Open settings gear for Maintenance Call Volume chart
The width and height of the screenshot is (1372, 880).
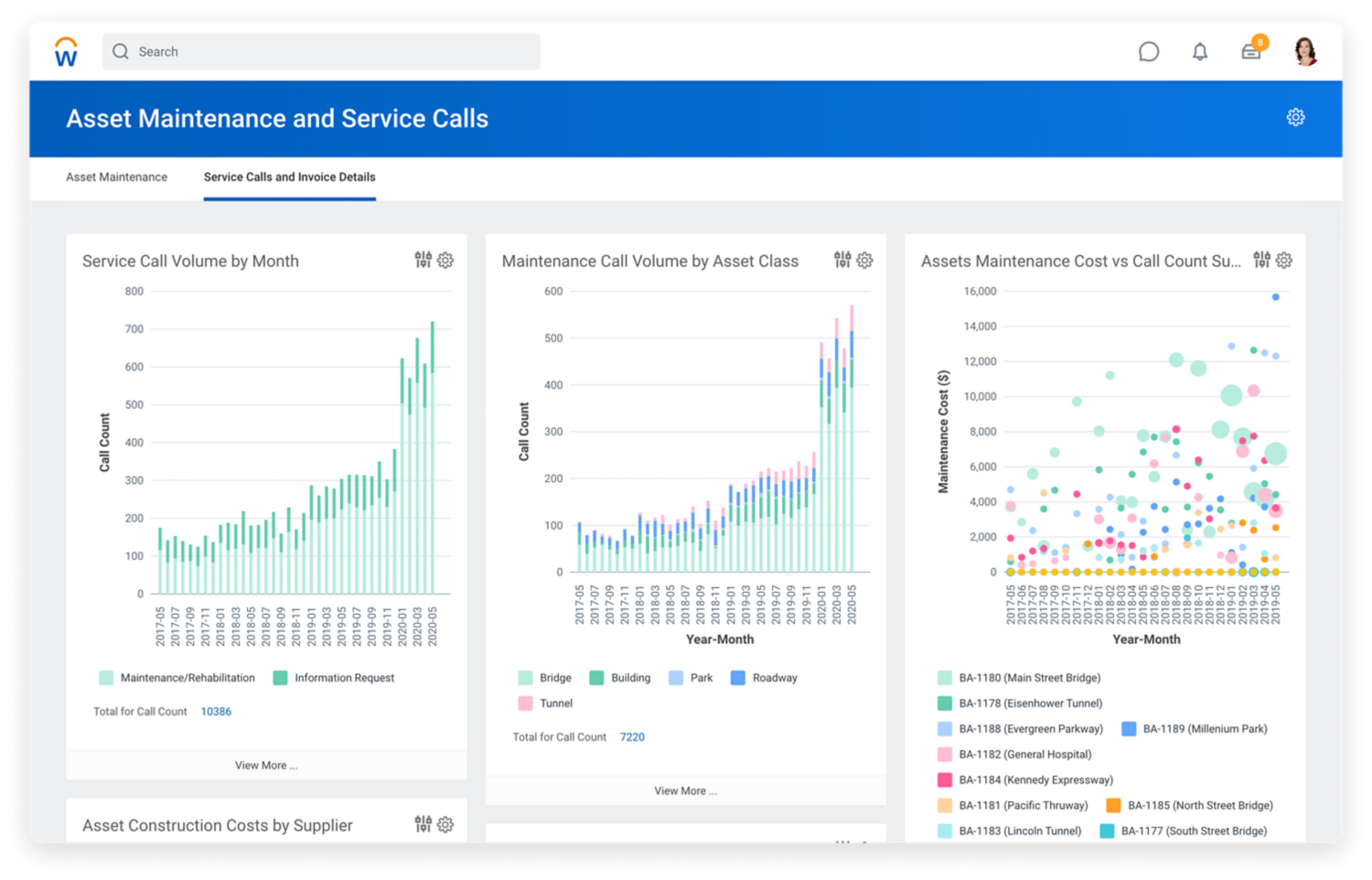pos(864,261)
